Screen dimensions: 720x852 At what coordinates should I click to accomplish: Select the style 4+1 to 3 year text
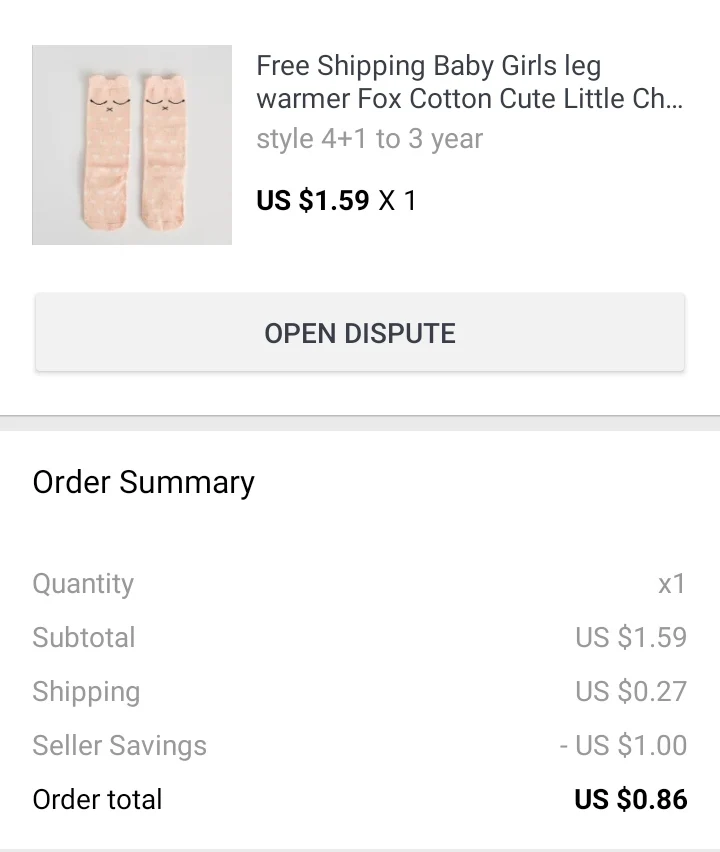coord(369,139)
